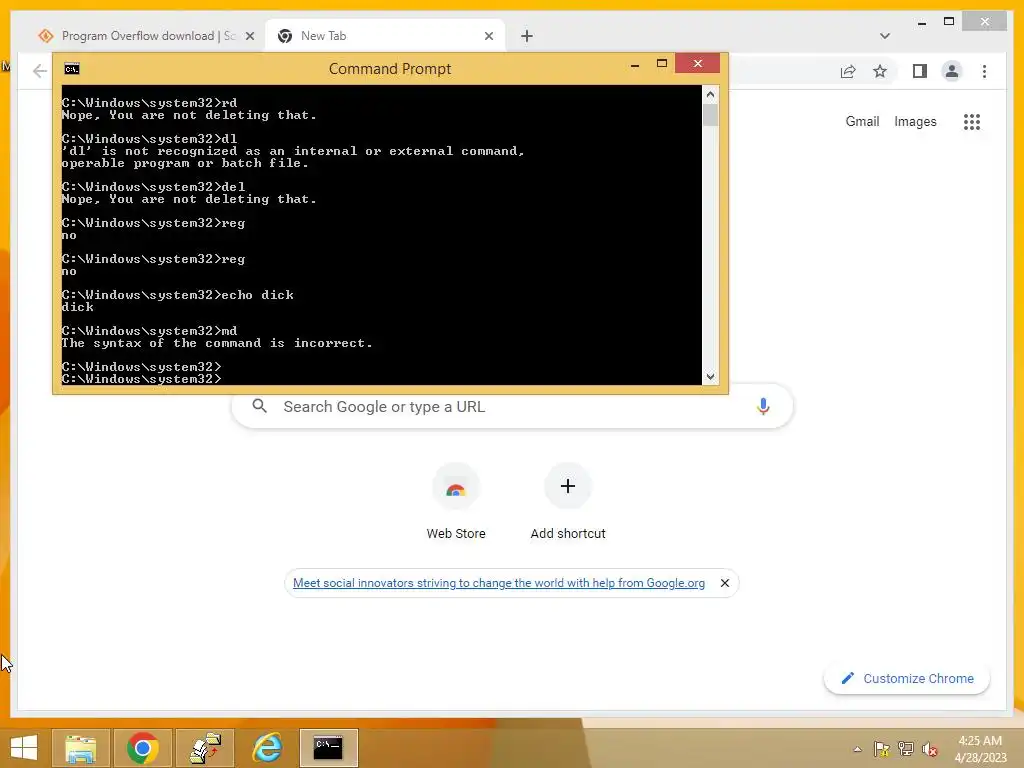
Task: Open the Images link
Action: 915,121
